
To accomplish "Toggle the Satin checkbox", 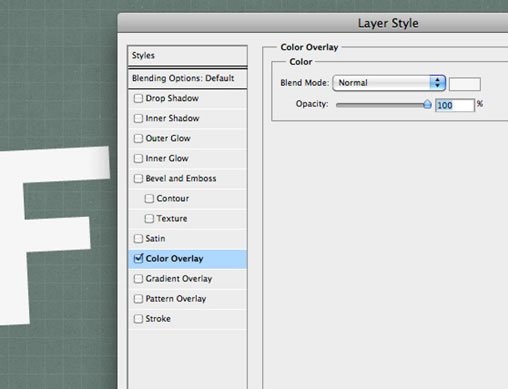I will click(x=138, y=238).
